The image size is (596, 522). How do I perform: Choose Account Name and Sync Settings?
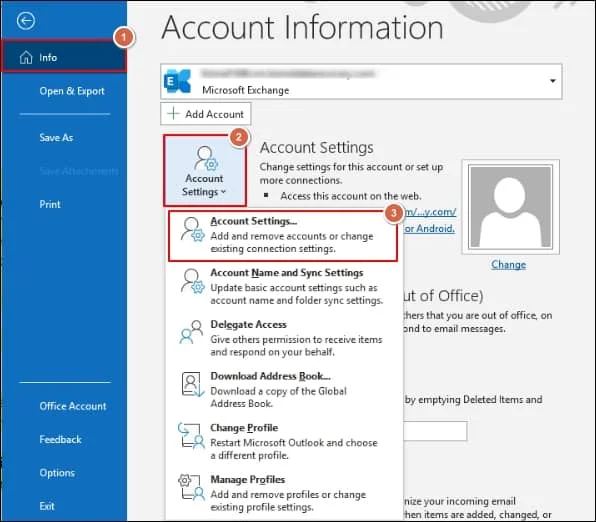pos(283,287)
